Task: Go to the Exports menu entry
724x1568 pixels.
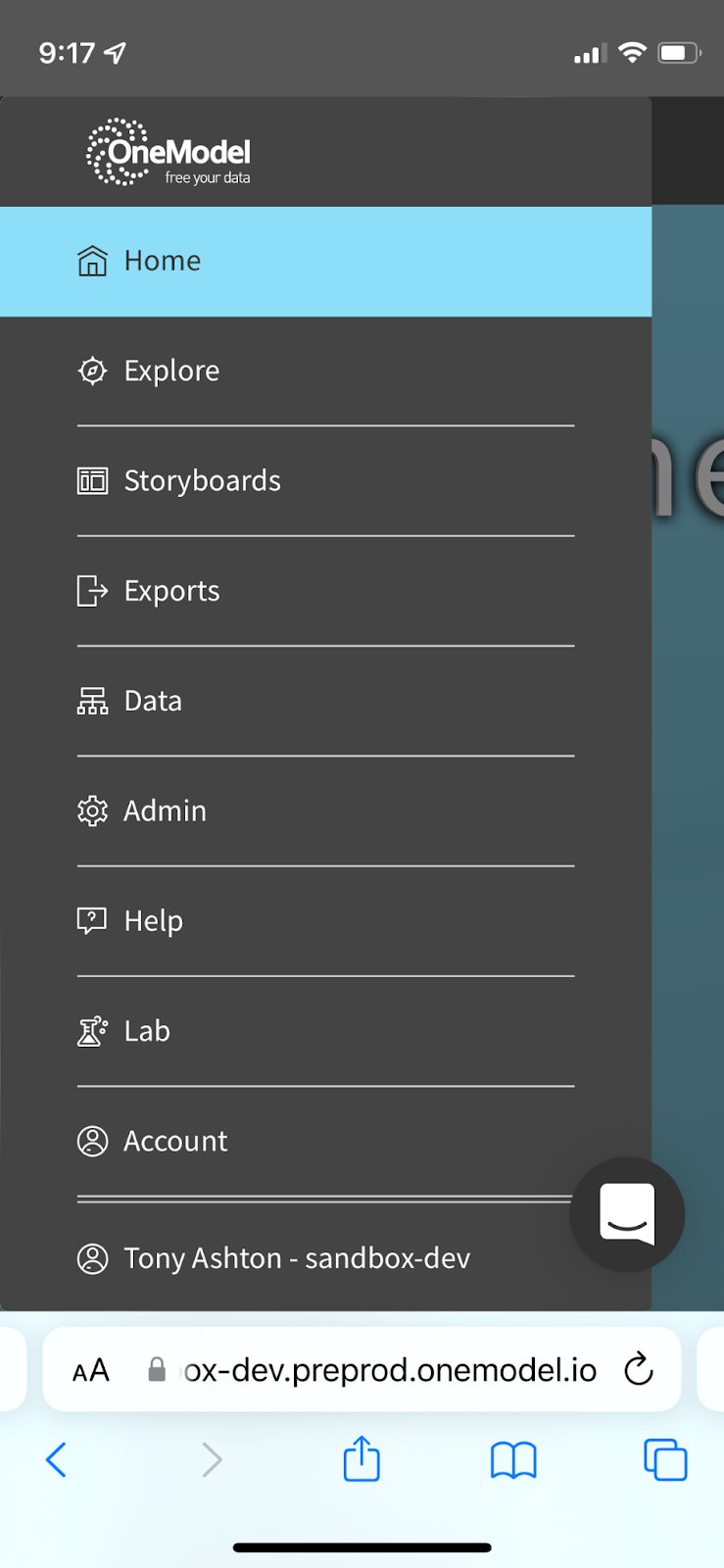Action: pyautogui.click(x=171, y=591)
